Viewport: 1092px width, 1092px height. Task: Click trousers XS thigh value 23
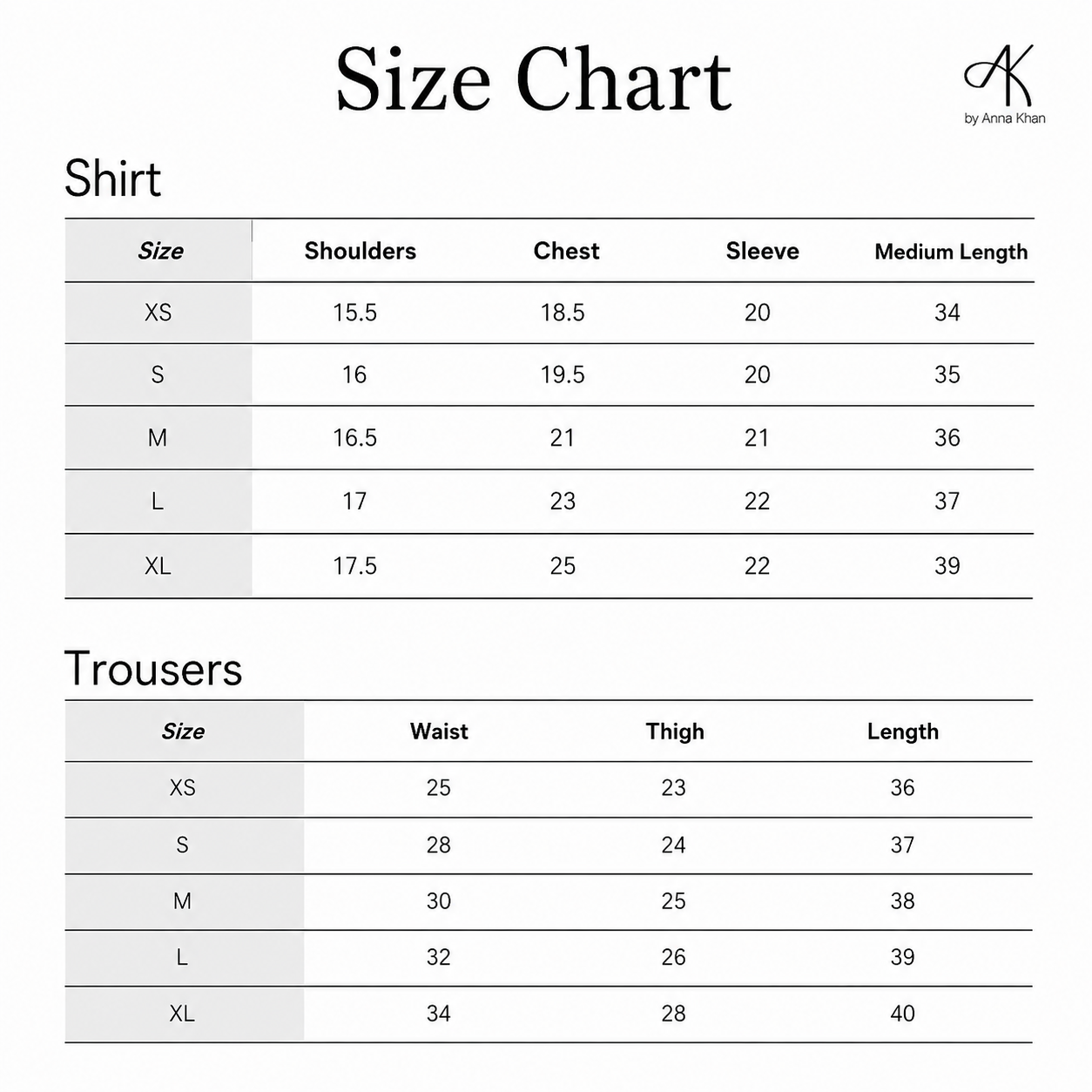pyautogui.click(x=674, y=788)
